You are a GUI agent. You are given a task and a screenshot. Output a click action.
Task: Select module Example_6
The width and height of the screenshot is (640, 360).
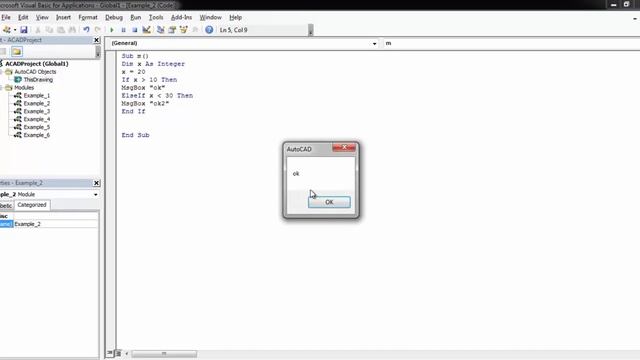(36, 135)
